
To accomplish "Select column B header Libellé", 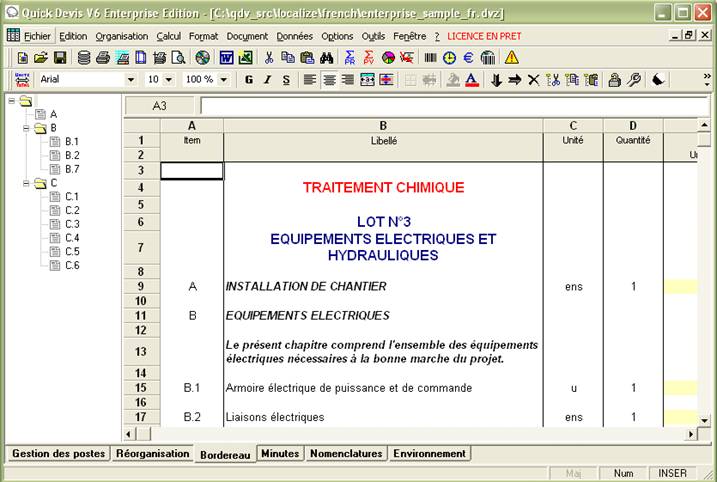I will pos(383,125).
